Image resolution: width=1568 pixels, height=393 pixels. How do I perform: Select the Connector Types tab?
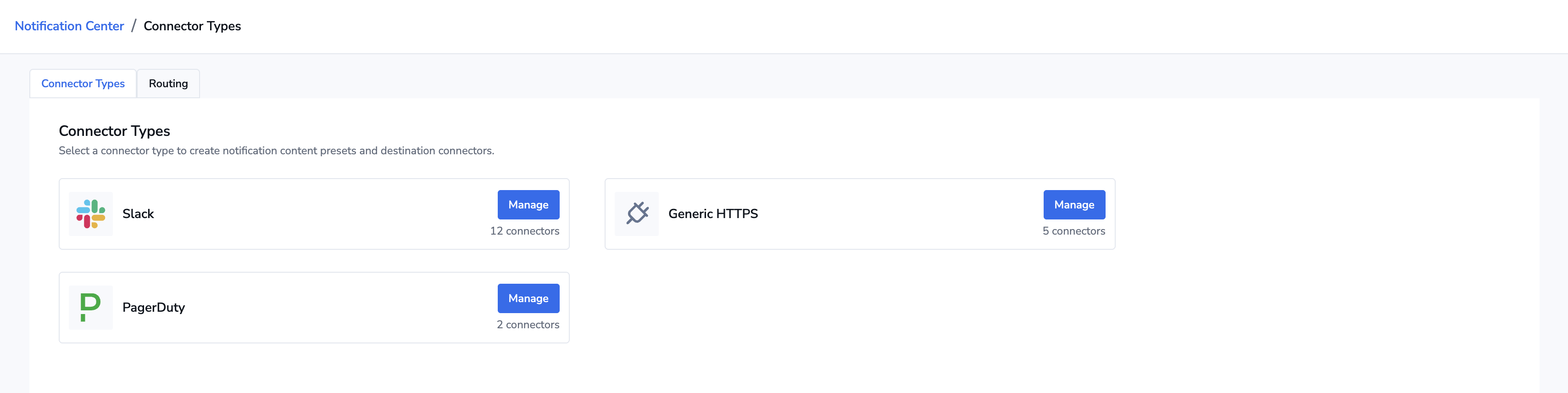coord(83,84)
